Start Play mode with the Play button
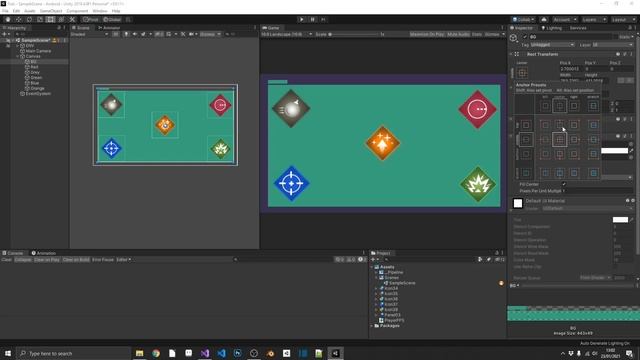The height and width of the screenshot is (360, 640). point(302,20)
